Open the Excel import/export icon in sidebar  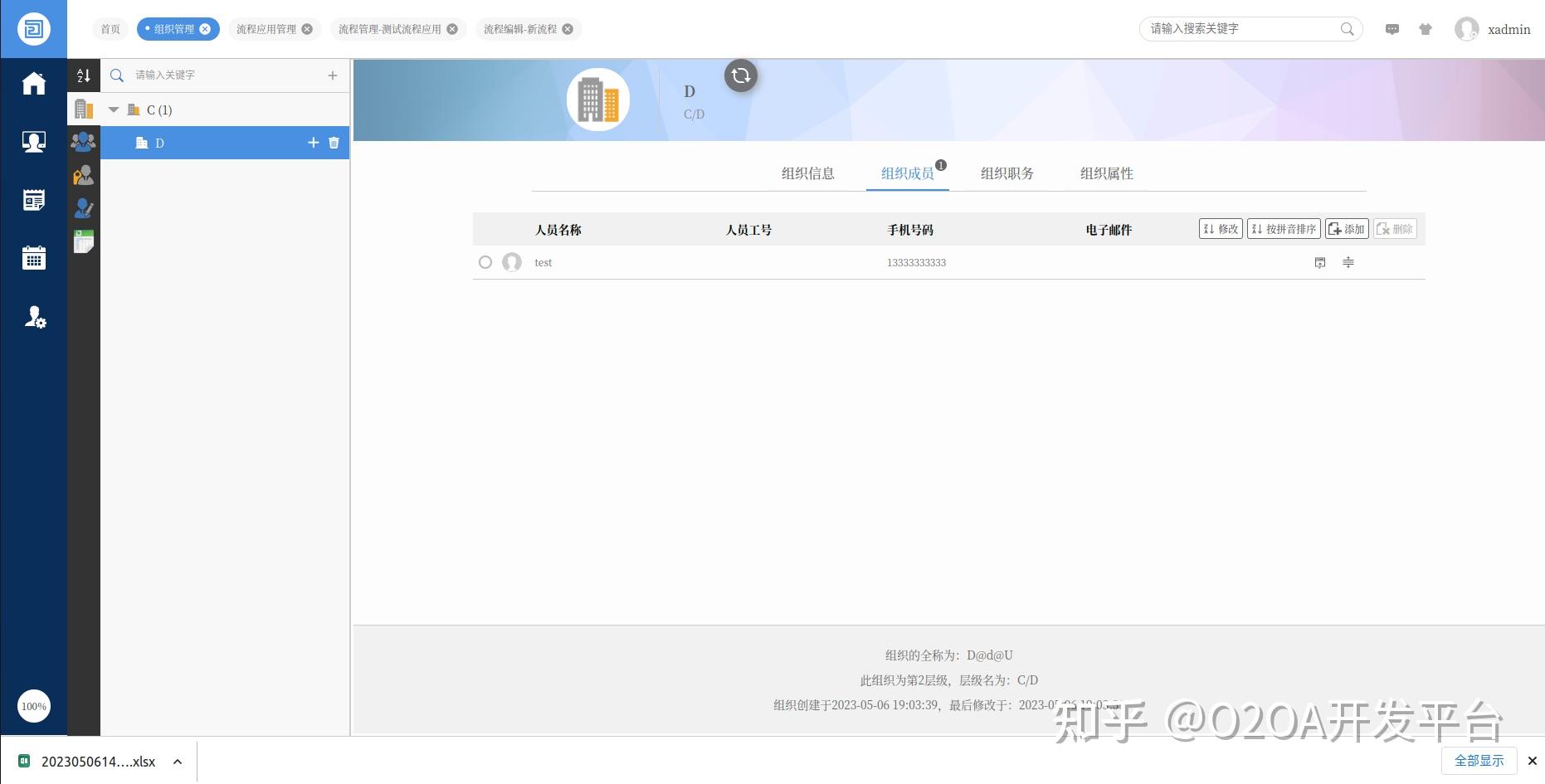(x=83, y=241)
